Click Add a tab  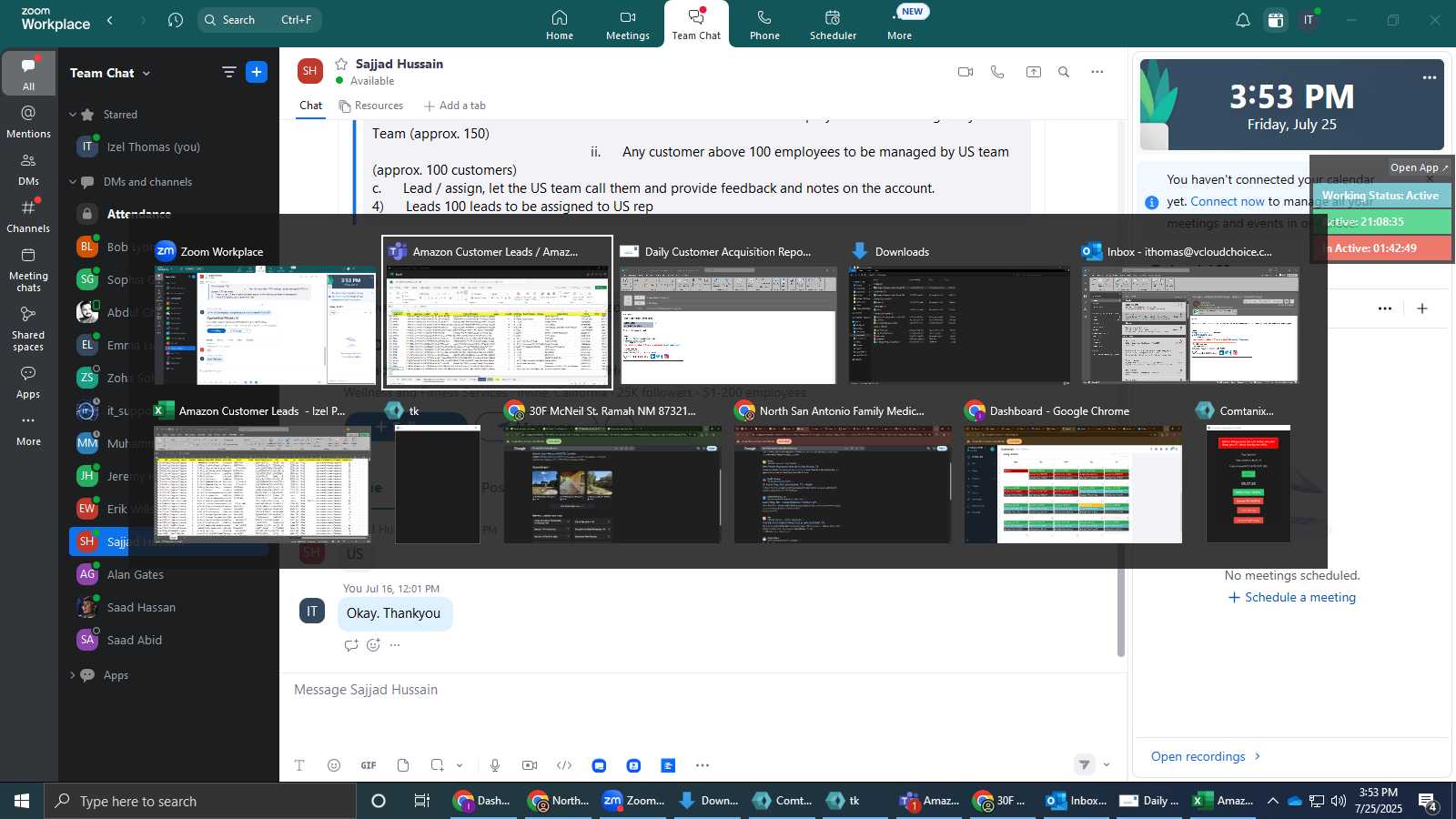pos(455,106)
